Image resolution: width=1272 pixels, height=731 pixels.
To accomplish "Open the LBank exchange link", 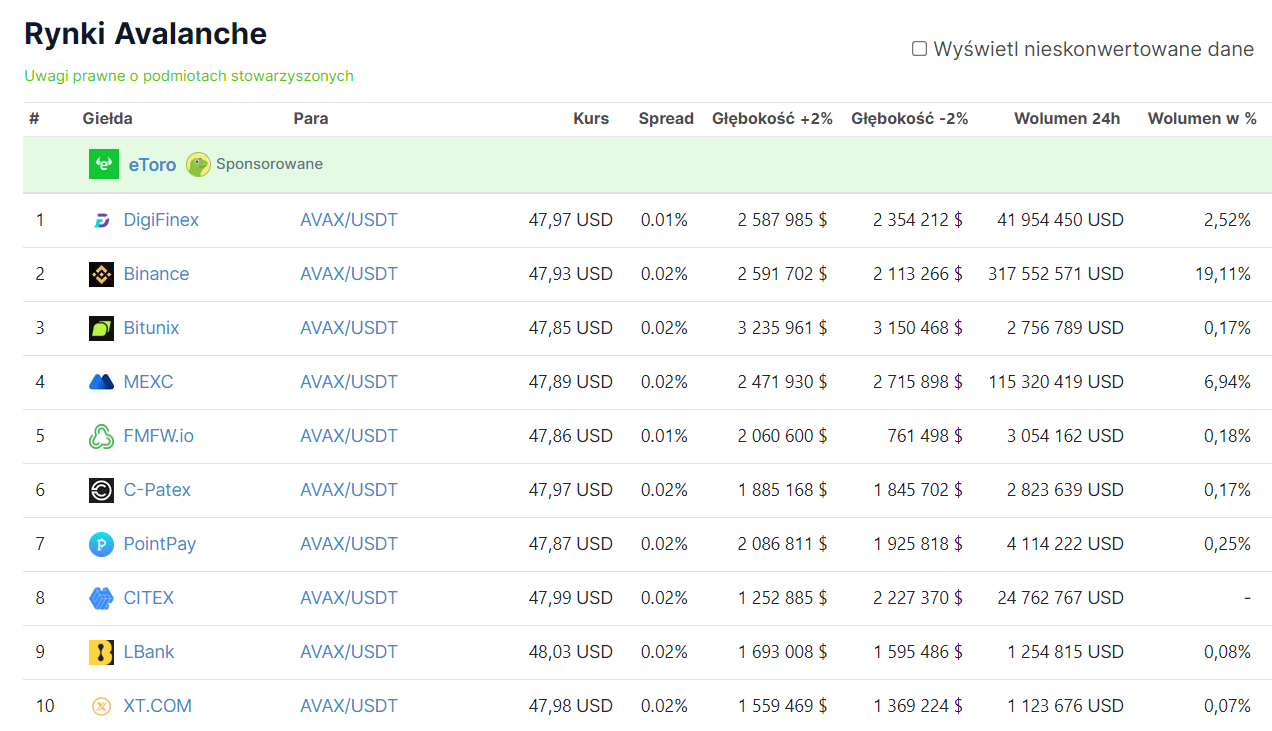I will click(x=149, y=652).
